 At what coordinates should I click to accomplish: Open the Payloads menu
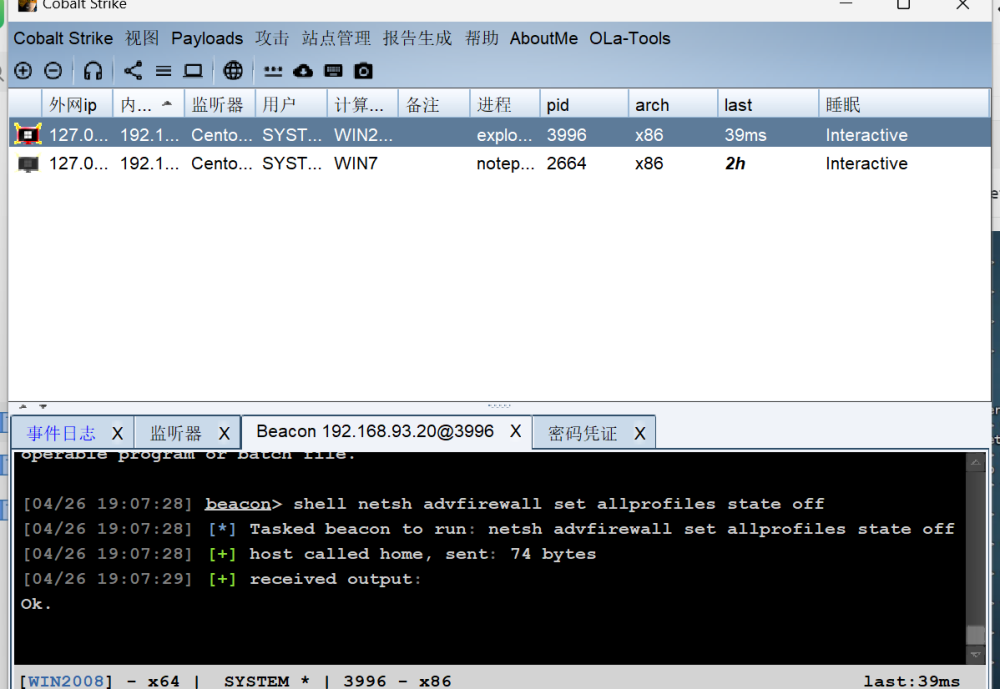point(207,39)
